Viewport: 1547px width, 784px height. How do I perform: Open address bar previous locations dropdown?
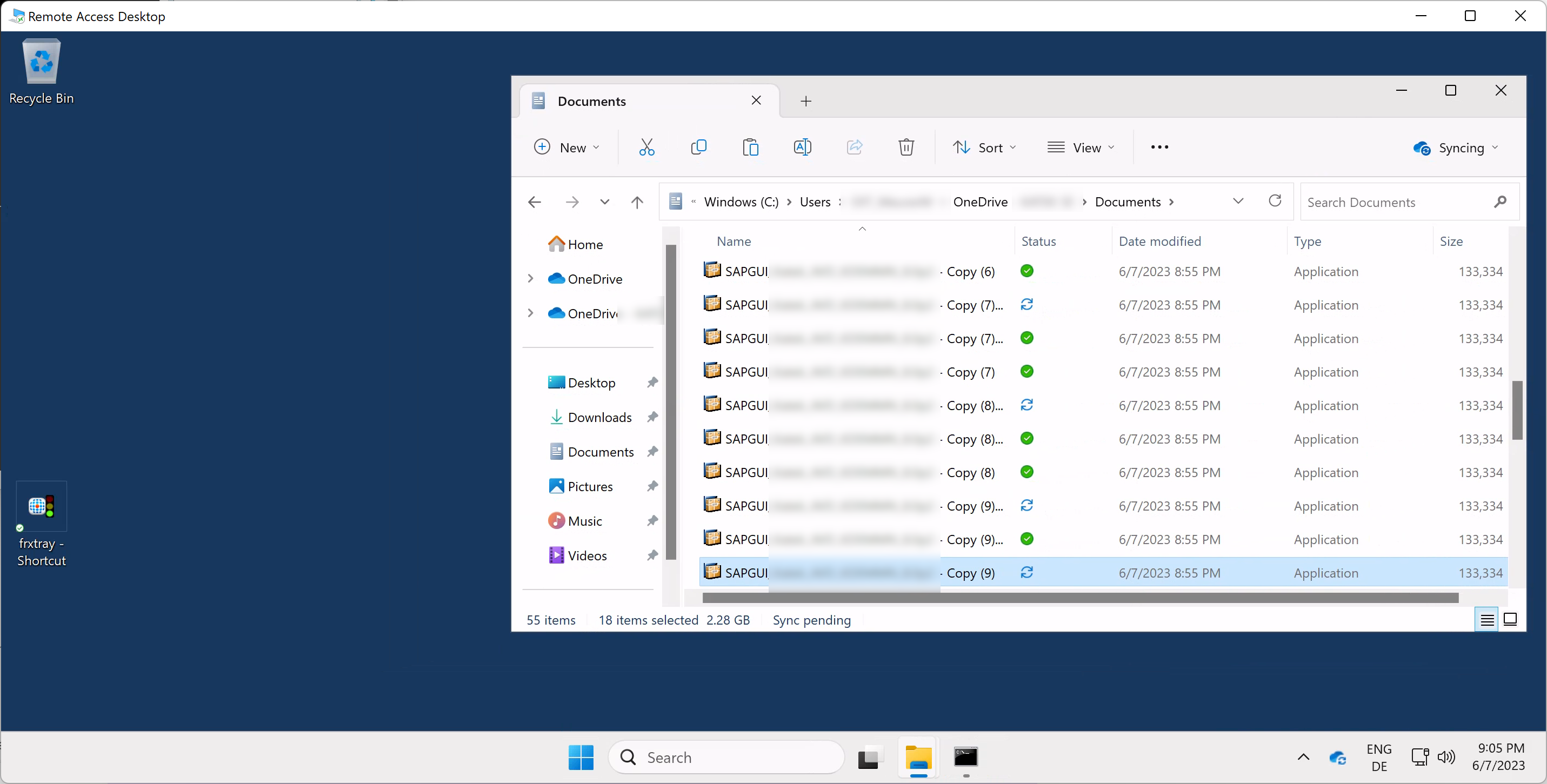tap(1238, 201)
